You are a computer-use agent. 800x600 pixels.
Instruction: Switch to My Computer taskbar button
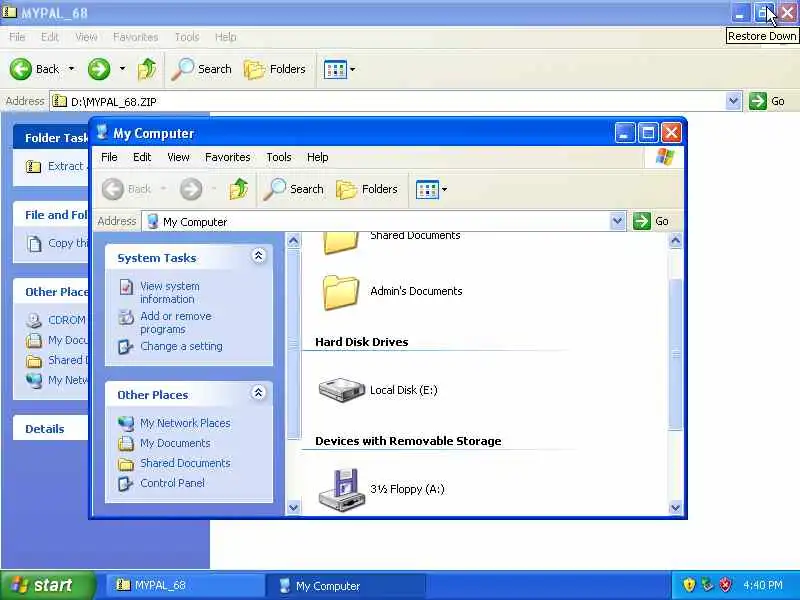coord(346,586)
